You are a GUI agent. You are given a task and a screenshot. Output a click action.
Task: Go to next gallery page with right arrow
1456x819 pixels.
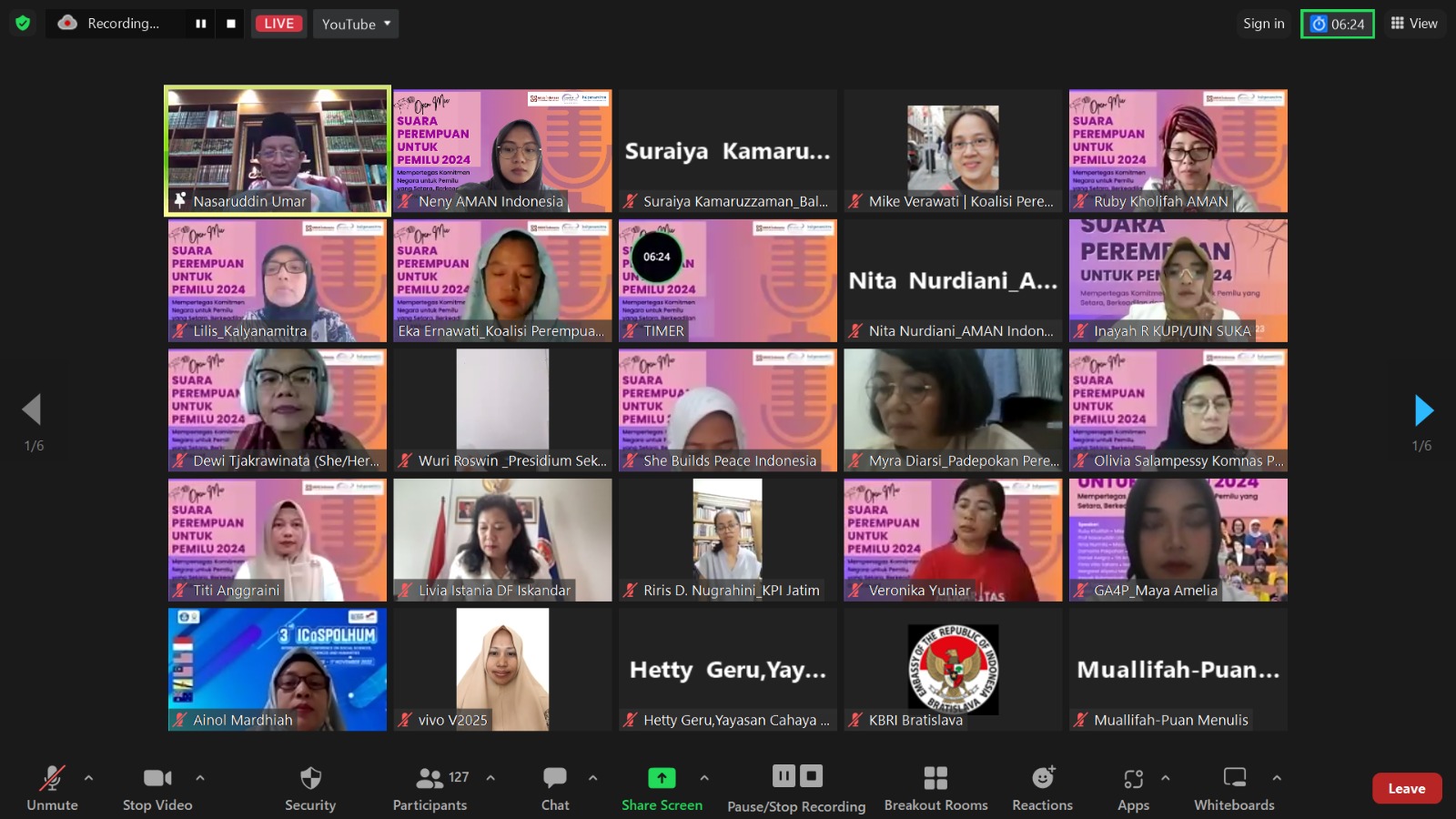coord(1423,410)
